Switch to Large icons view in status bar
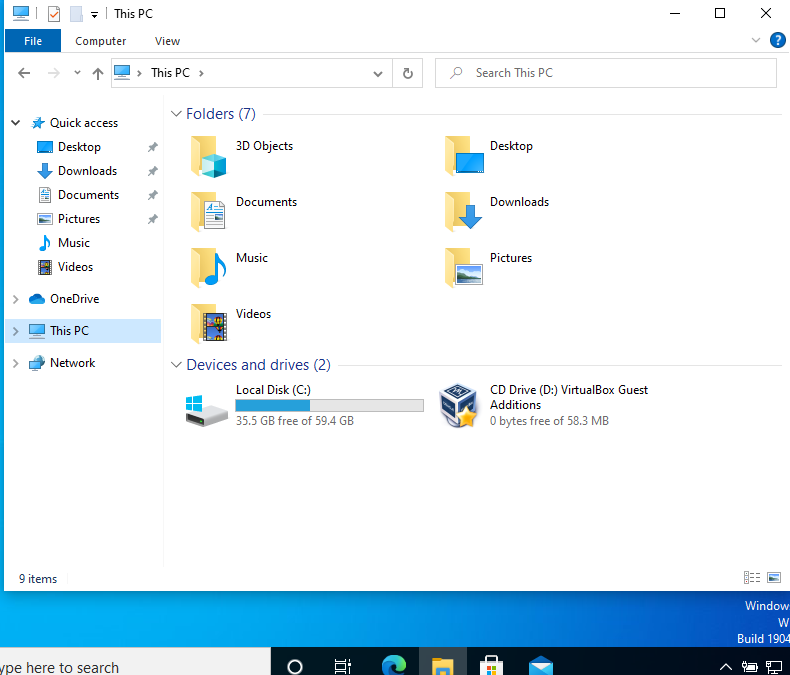 (774, 577)
